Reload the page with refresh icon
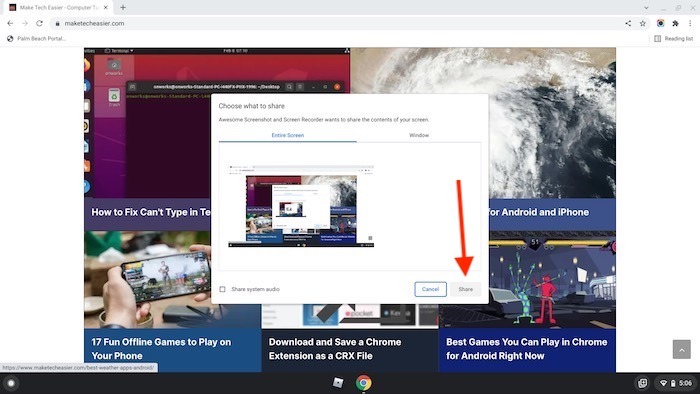Screen dimensions: 700x394 [39, 23]
